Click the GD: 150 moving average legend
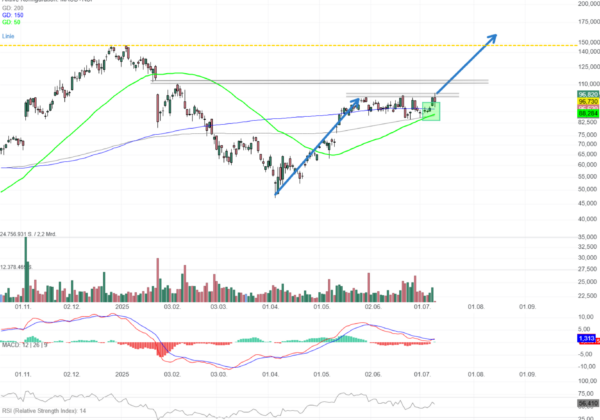The image size is (600, 420). 13,15
